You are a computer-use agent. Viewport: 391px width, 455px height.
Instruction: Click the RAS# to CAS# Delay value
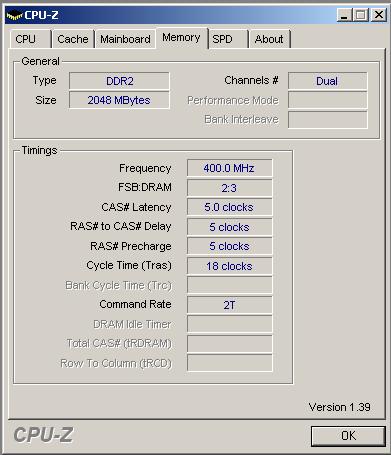[230, 227]
